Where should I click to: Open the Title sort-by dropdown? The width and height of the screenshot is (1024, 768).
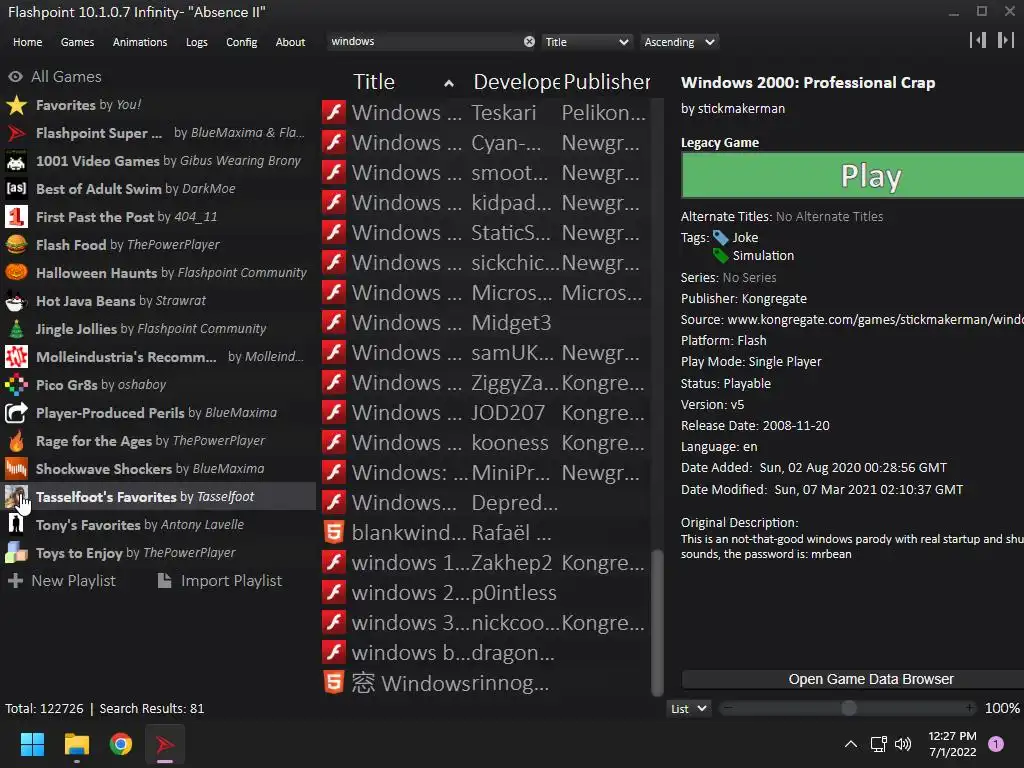click(x=586, y=42)
